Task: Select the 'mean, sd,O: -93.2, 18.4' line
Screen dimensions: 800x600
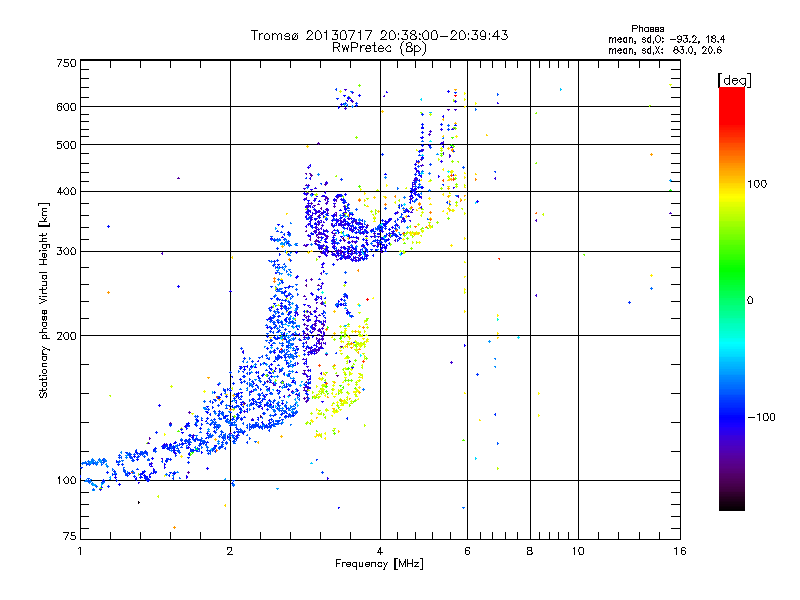Action: [666, 39]
